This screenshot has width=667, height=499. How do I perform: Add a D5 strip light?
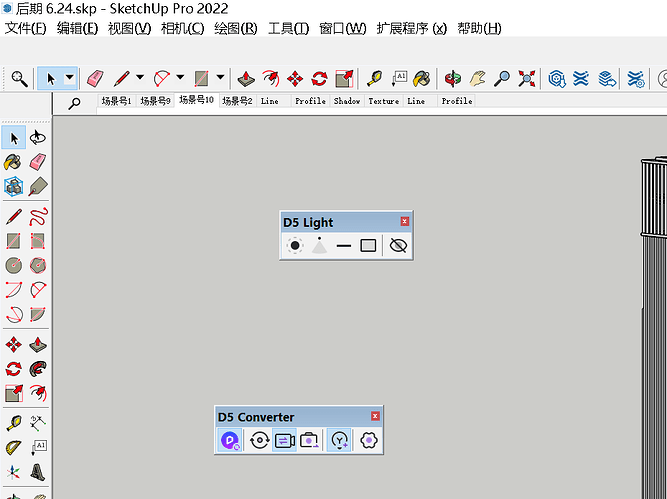(x=344, y=245)
